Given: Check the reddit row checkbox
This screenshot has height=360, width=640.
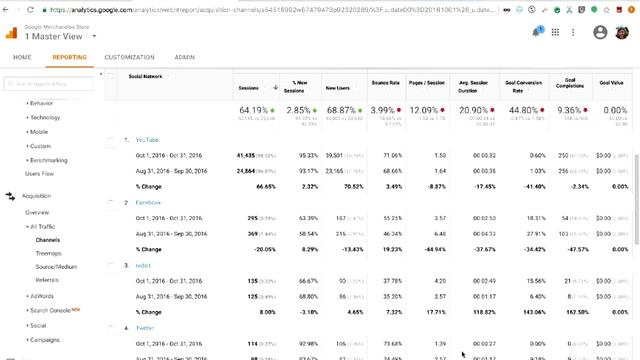Looking at the screenshot, I should coord(111,265).
